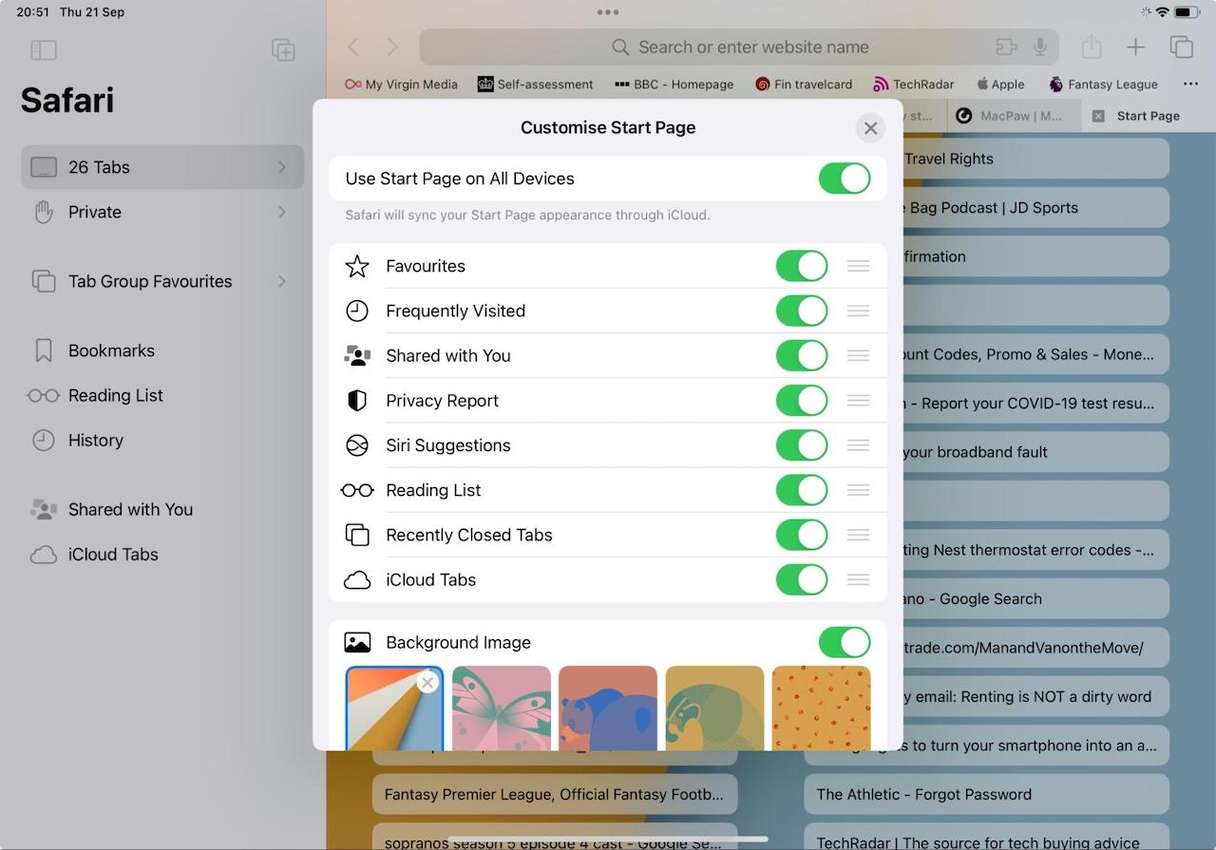This screenshot has height=850, width=1216.
Task: Toggle the sidebar panel icon
Action: (44, 50)
